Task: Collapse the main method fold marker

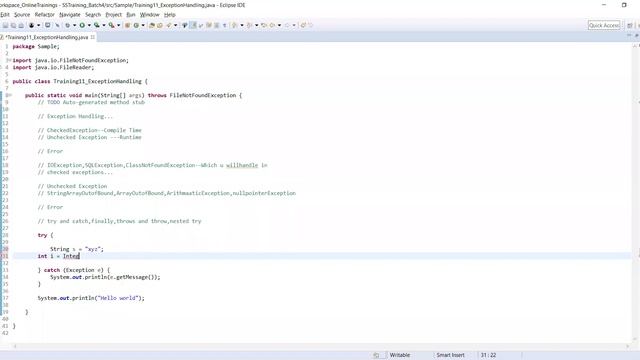Action: click(9, 95)
